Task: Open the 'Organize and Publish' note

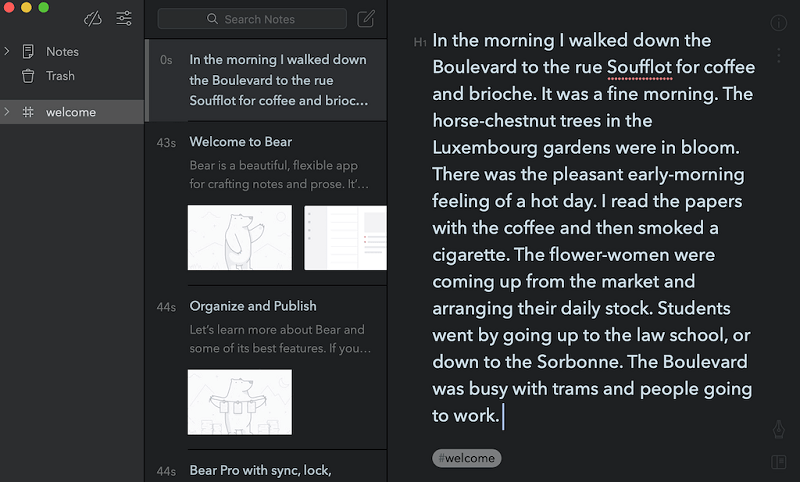Action: pyautogui.click(x=253, y=306)
